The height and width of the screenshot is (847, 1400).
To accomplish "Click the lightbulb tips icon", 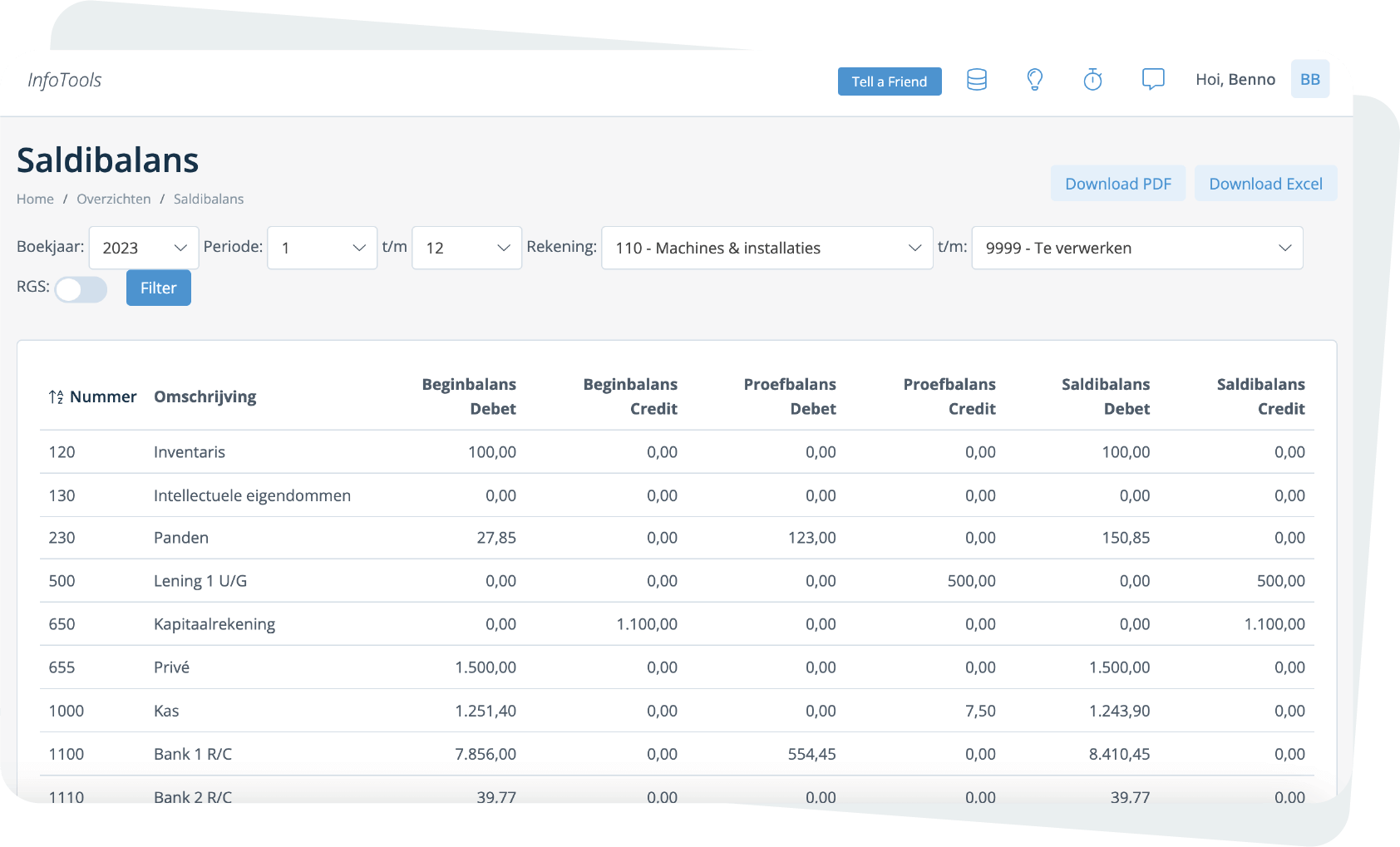I will coord(1035,80).
